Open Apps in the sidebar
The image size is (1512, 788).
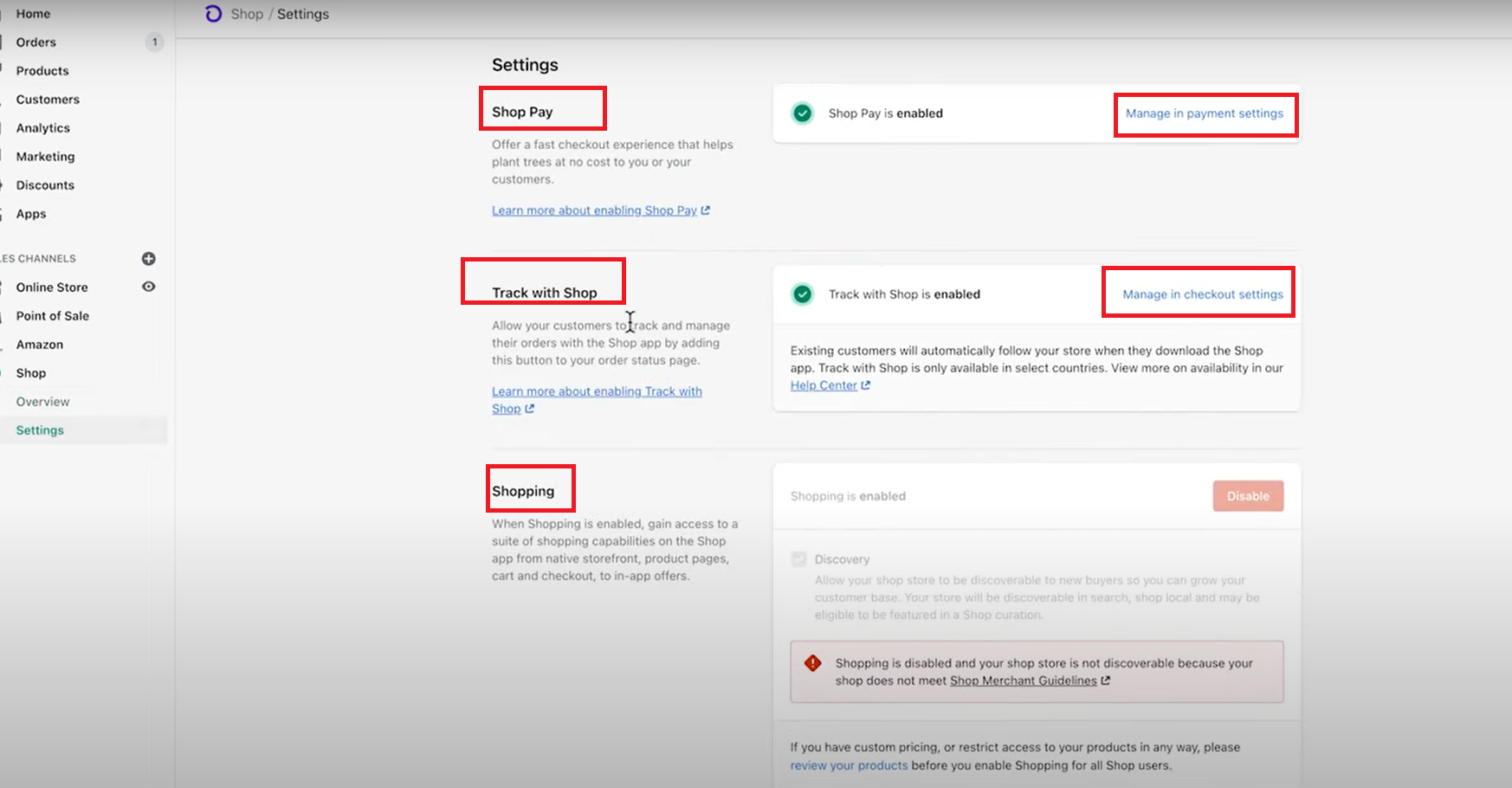(31, 214)
